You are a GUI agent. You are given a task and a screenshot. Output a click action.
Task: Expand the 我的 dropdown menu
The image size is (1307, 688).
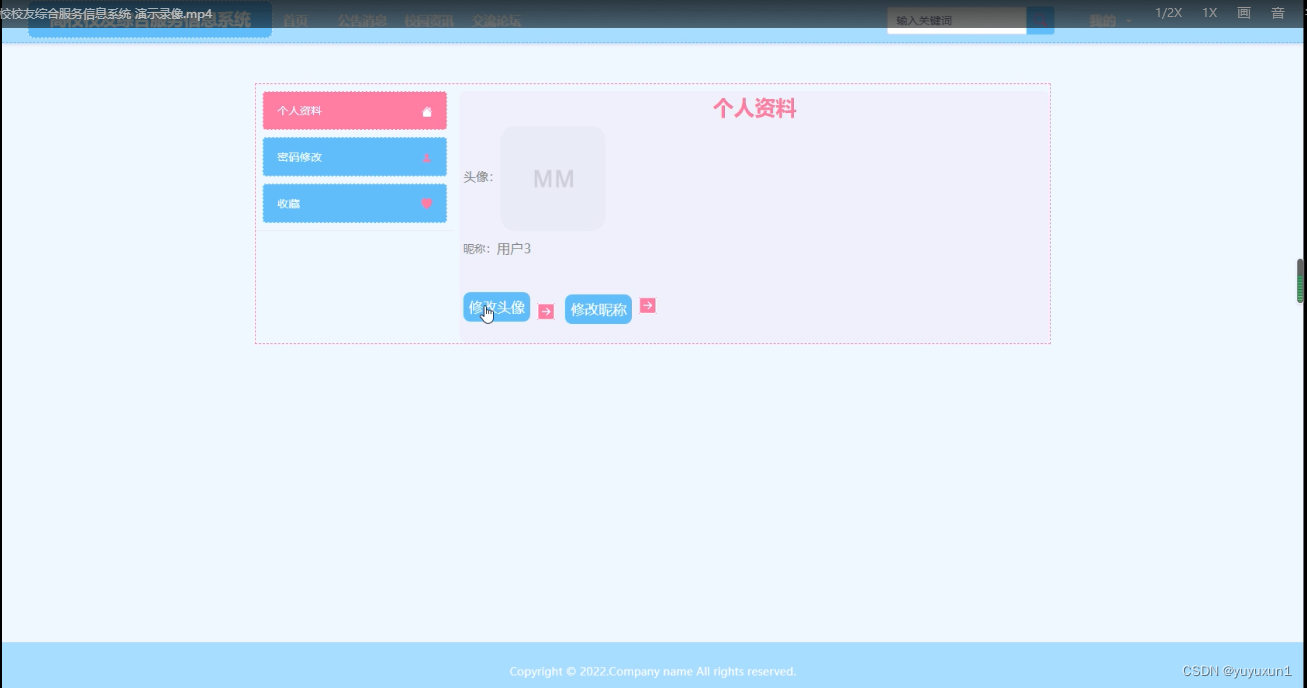coord(1110,20)
